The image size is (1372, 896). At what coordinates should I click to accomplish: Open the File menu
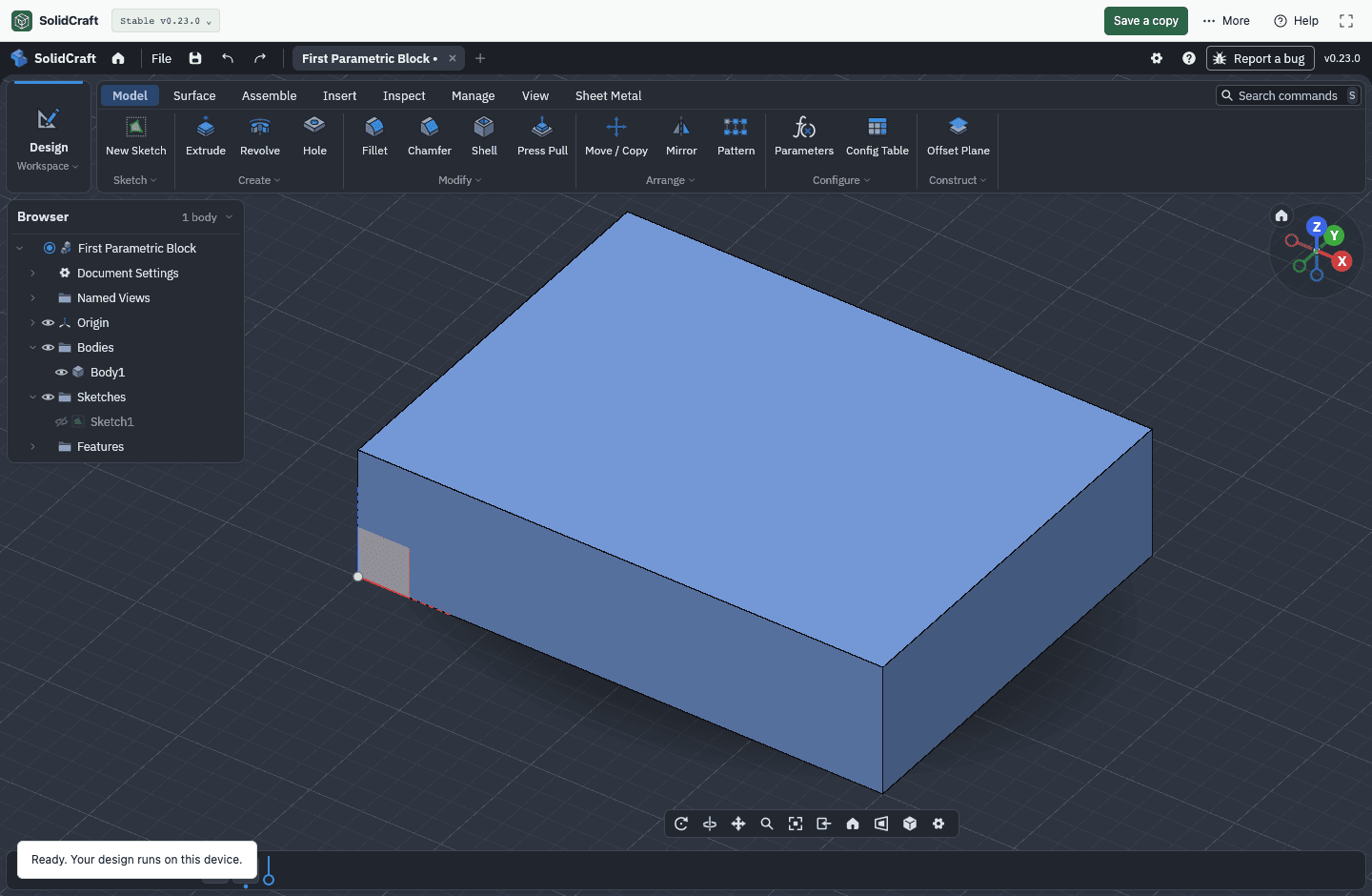tap(162, 58)
